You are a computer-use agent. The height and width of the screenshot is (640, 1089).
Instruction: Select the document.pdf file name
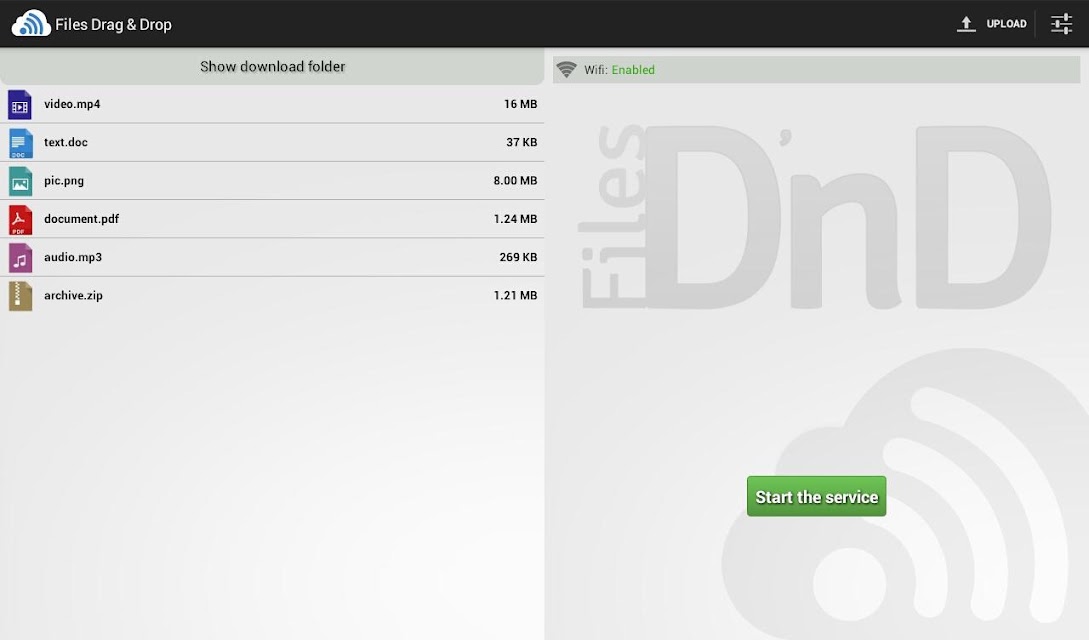[81, 219]
